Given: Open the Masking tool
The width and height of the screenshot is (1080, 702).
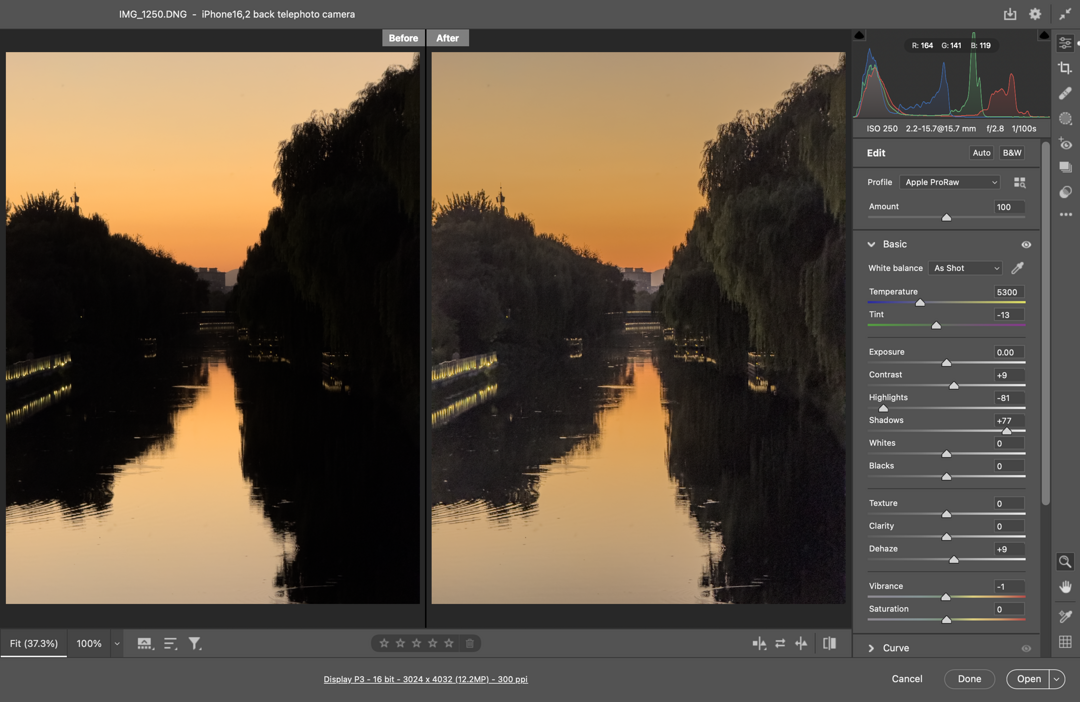Looking at the screenshot, I should [1065, 118].
